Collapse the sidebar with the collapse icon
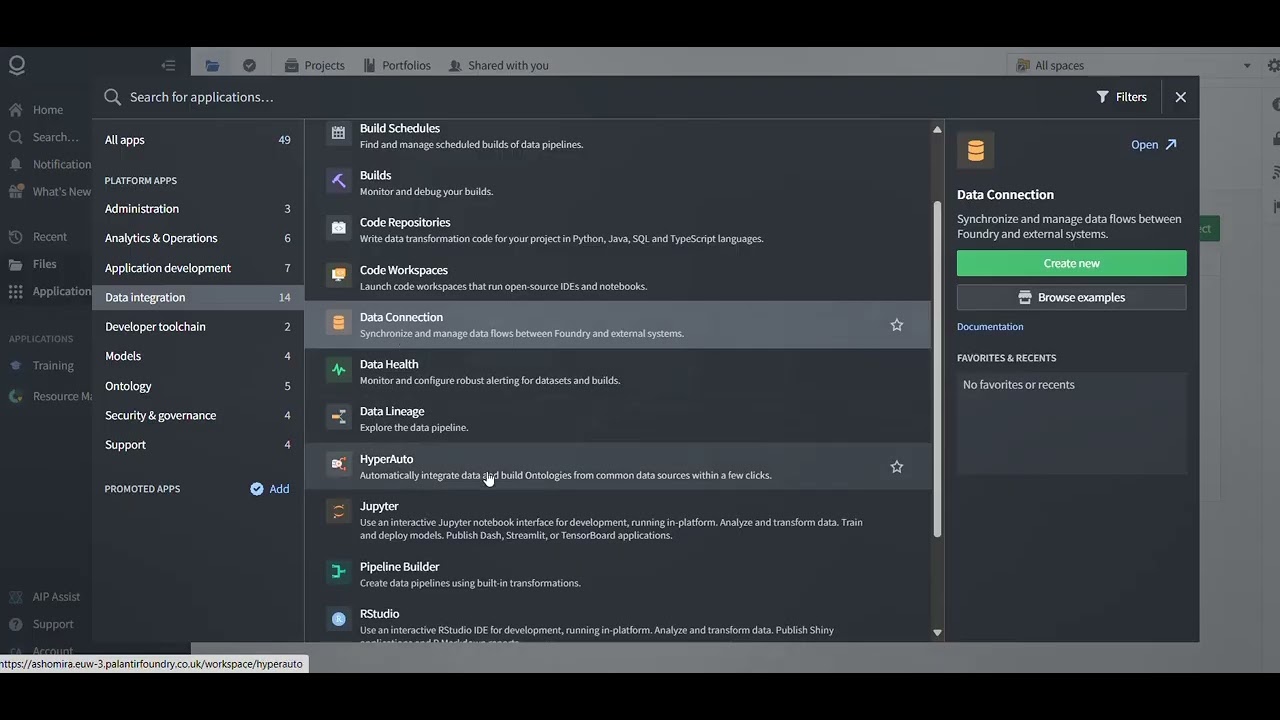This screenshot has width=1280, height=720. point(168,65)
